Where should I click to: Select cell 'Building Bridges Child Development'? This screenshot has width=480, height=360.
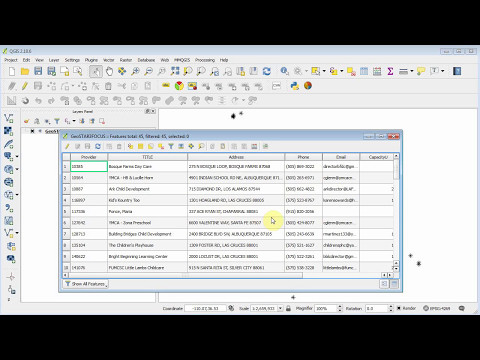(x=148, y=234)
